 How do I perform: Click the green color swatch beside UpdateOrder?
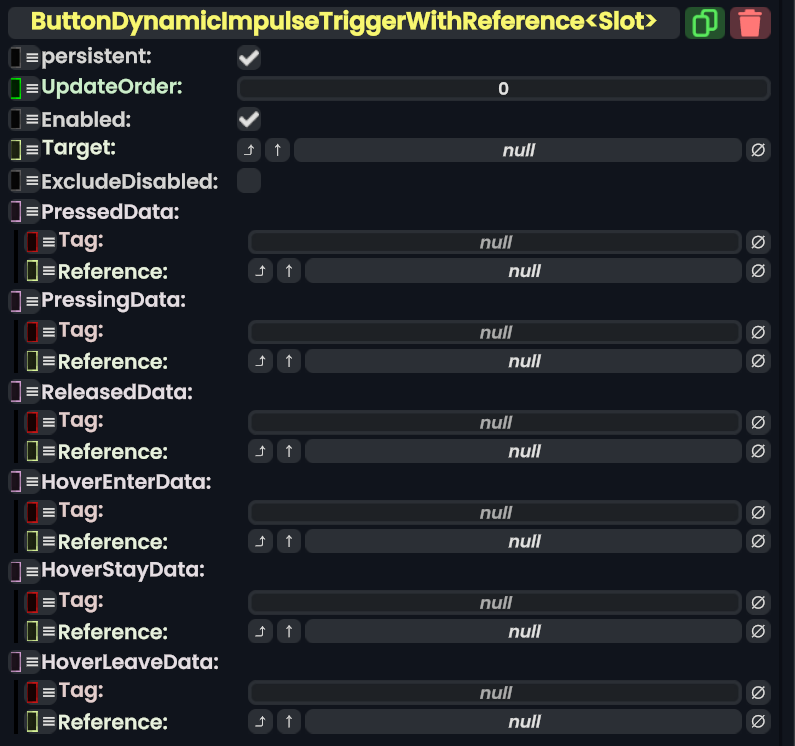16,88
